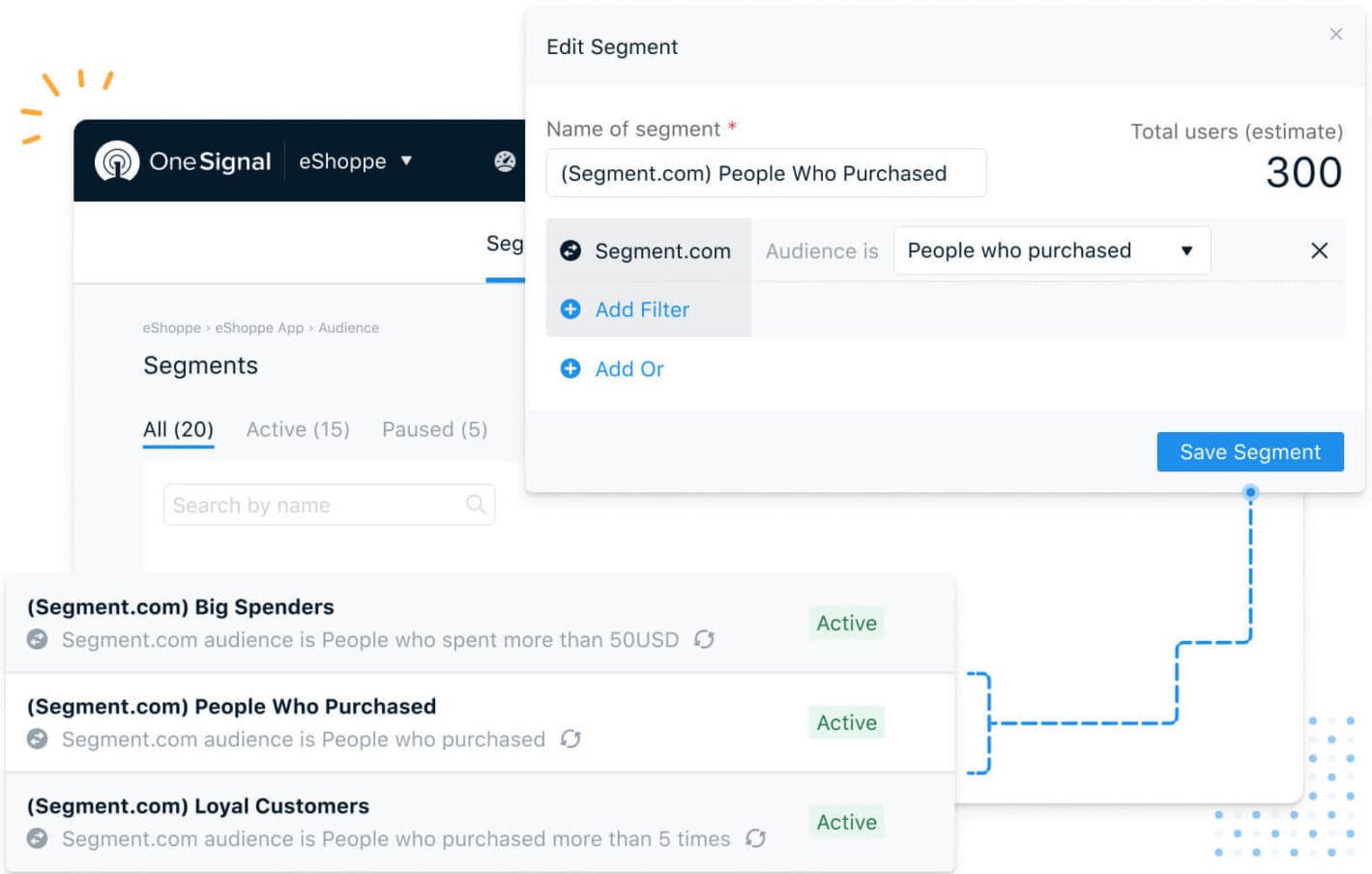The image size is (1372, 874).
Task: Click the Segment.com logo in the filter row
Action: point(570,250)
